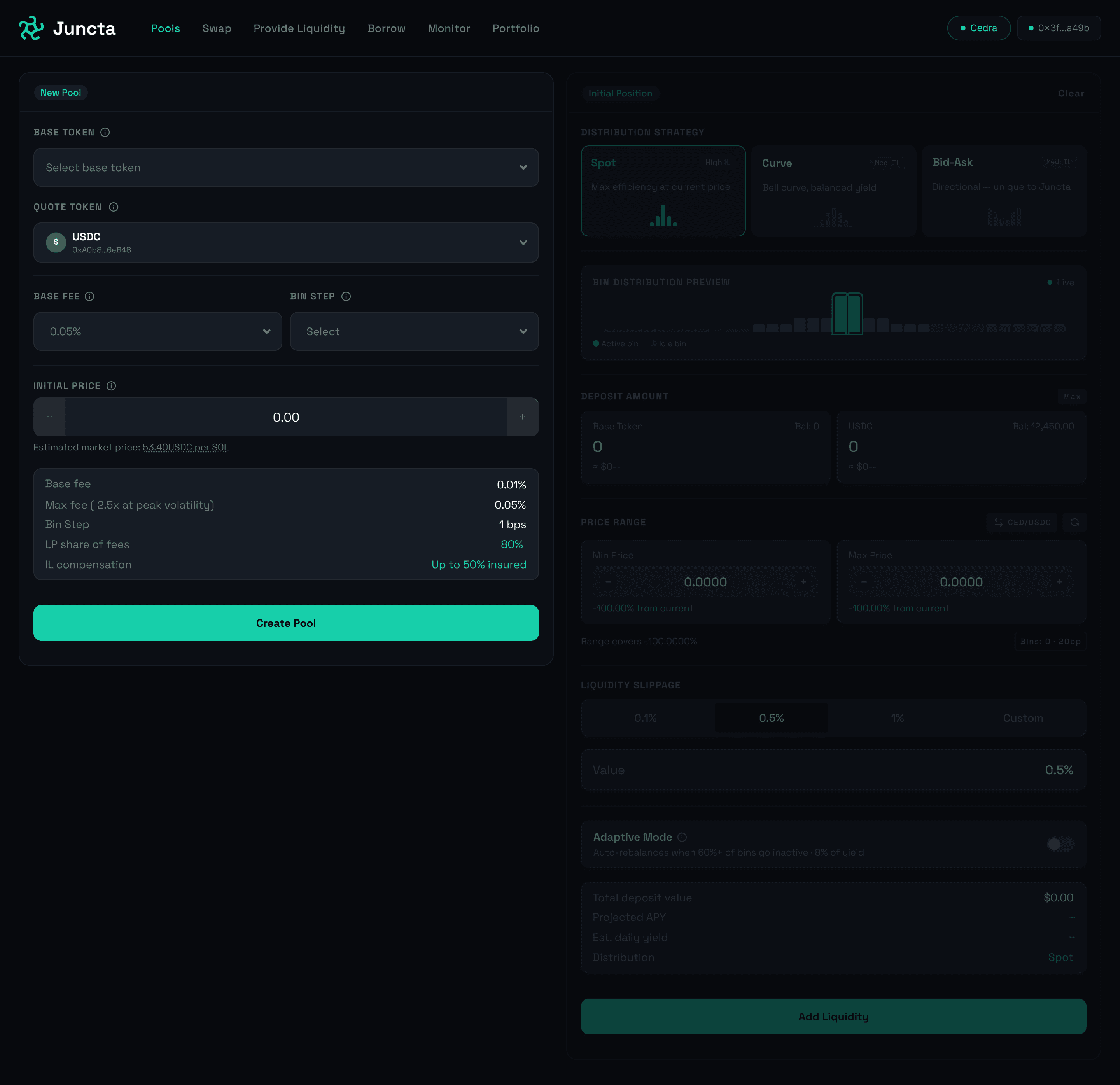Use estimated market price 53.40USDC per SOL

coord(185,447)
